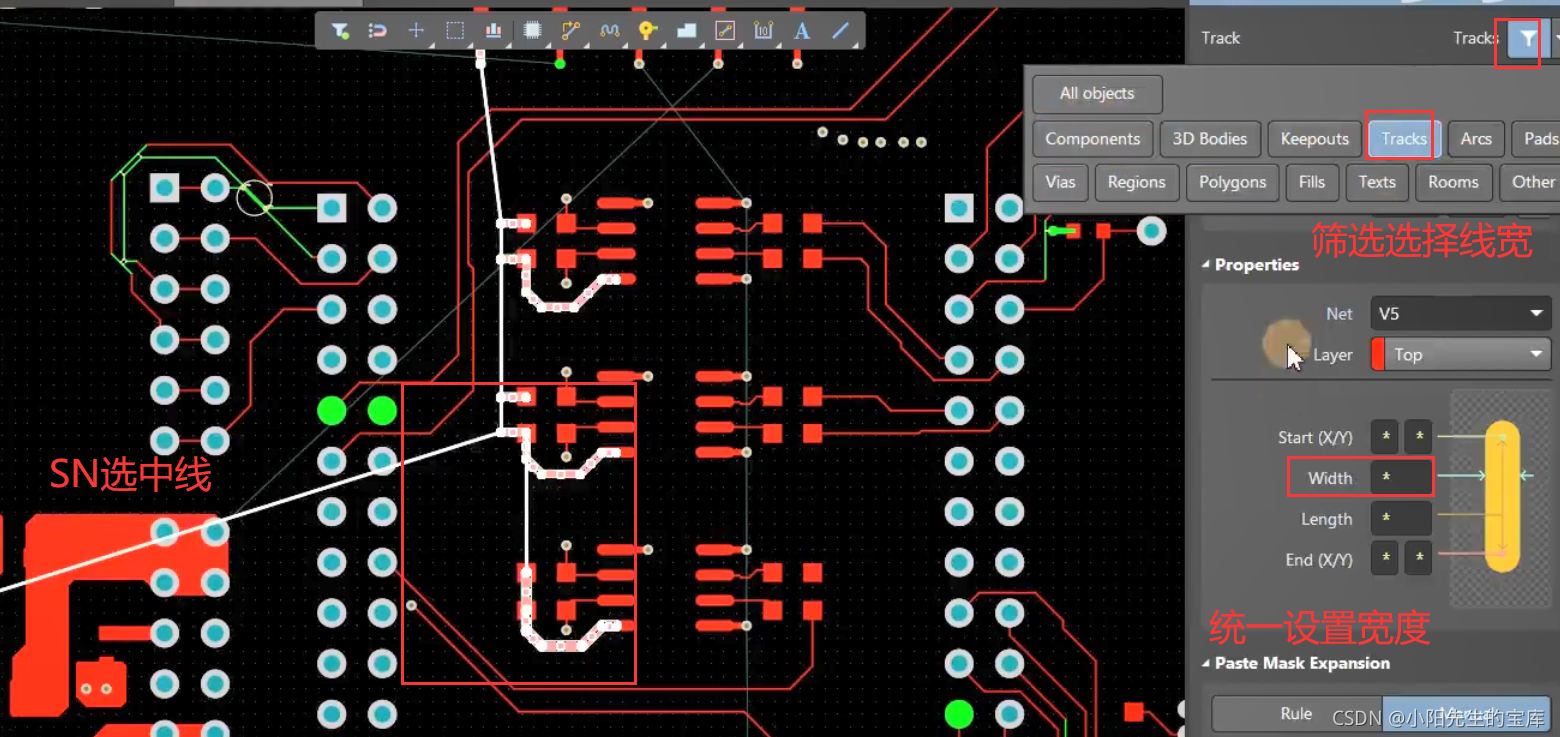Click the End Y coordinate field
Viewport: 1560px width, 737px height.
point(1418,559)
